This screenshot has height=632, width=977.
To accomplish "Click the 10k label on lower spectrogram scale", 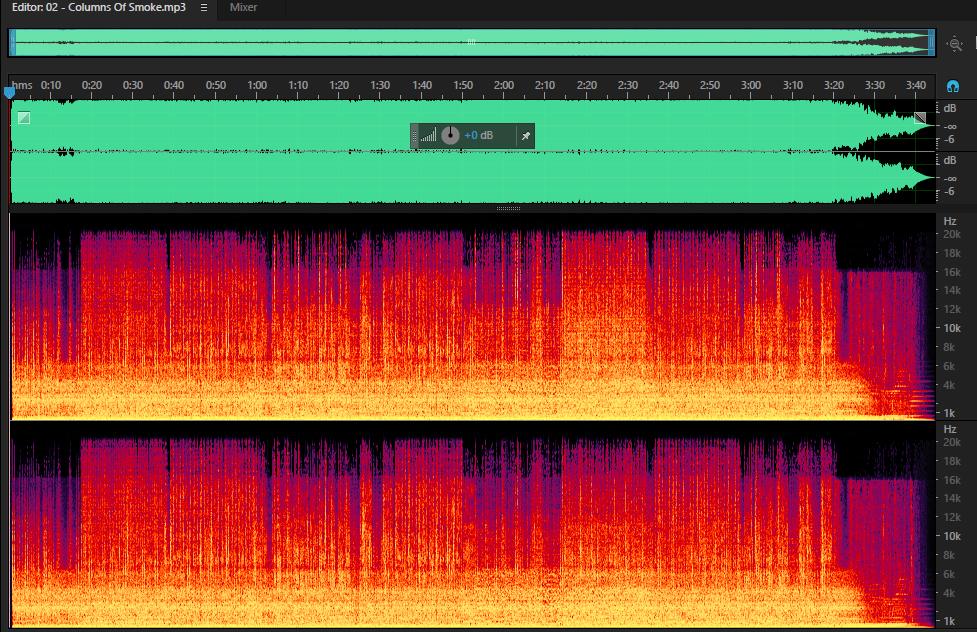I will 951,536.
